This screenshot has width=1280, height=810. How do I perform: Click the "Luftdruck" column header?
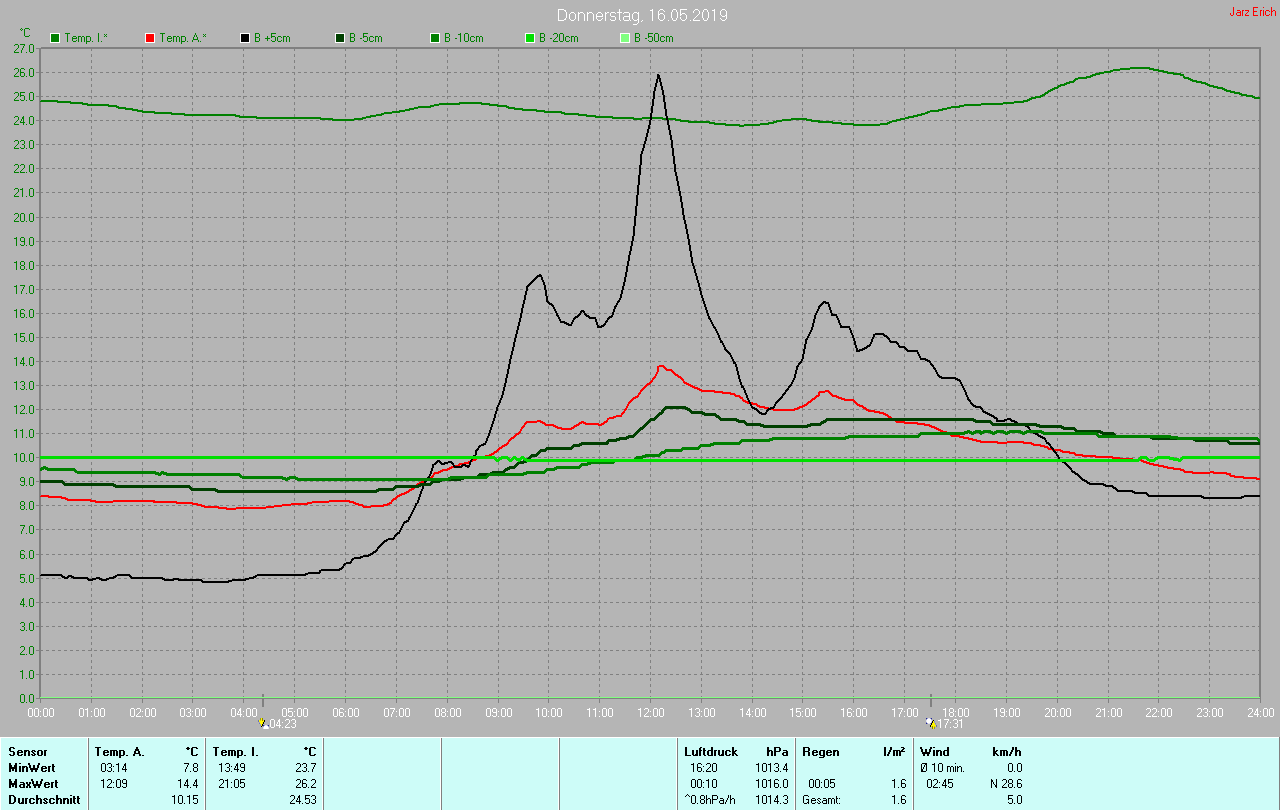(711, 752)
